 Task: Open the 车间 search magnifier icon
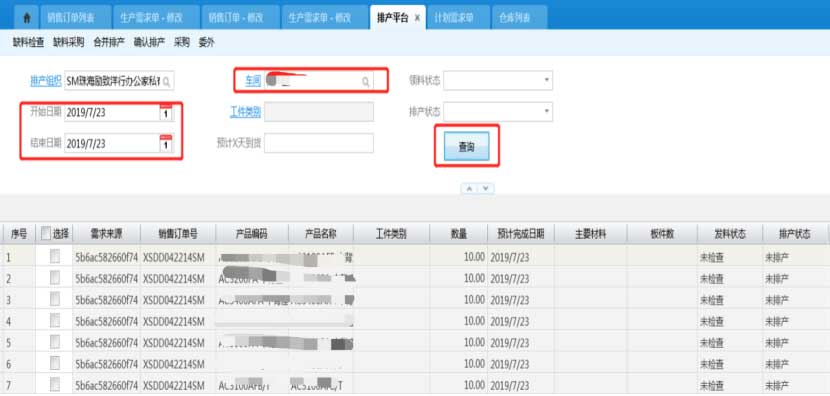click(x=366, y=82)
